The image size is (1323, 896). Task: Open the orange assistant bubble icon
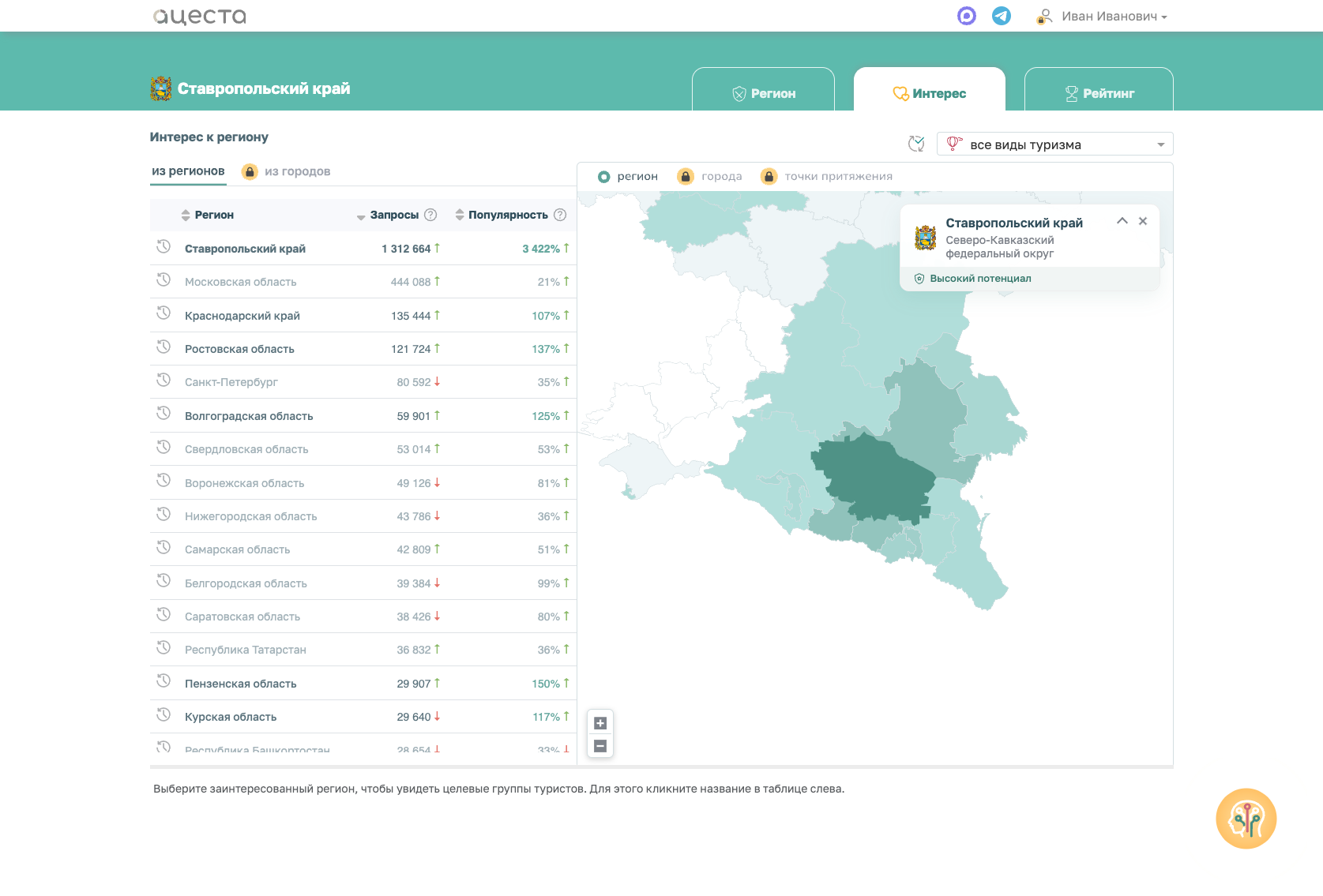point(1246,819)
